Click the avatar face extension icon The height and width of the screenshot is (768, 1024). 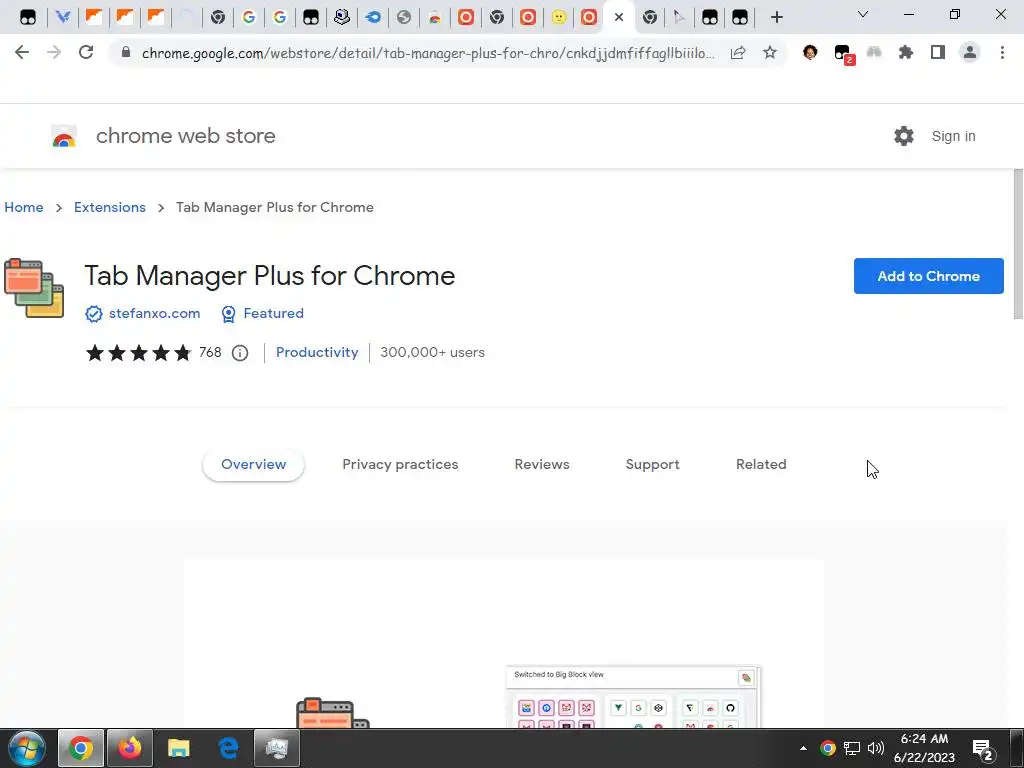click(x=810, y=53)
